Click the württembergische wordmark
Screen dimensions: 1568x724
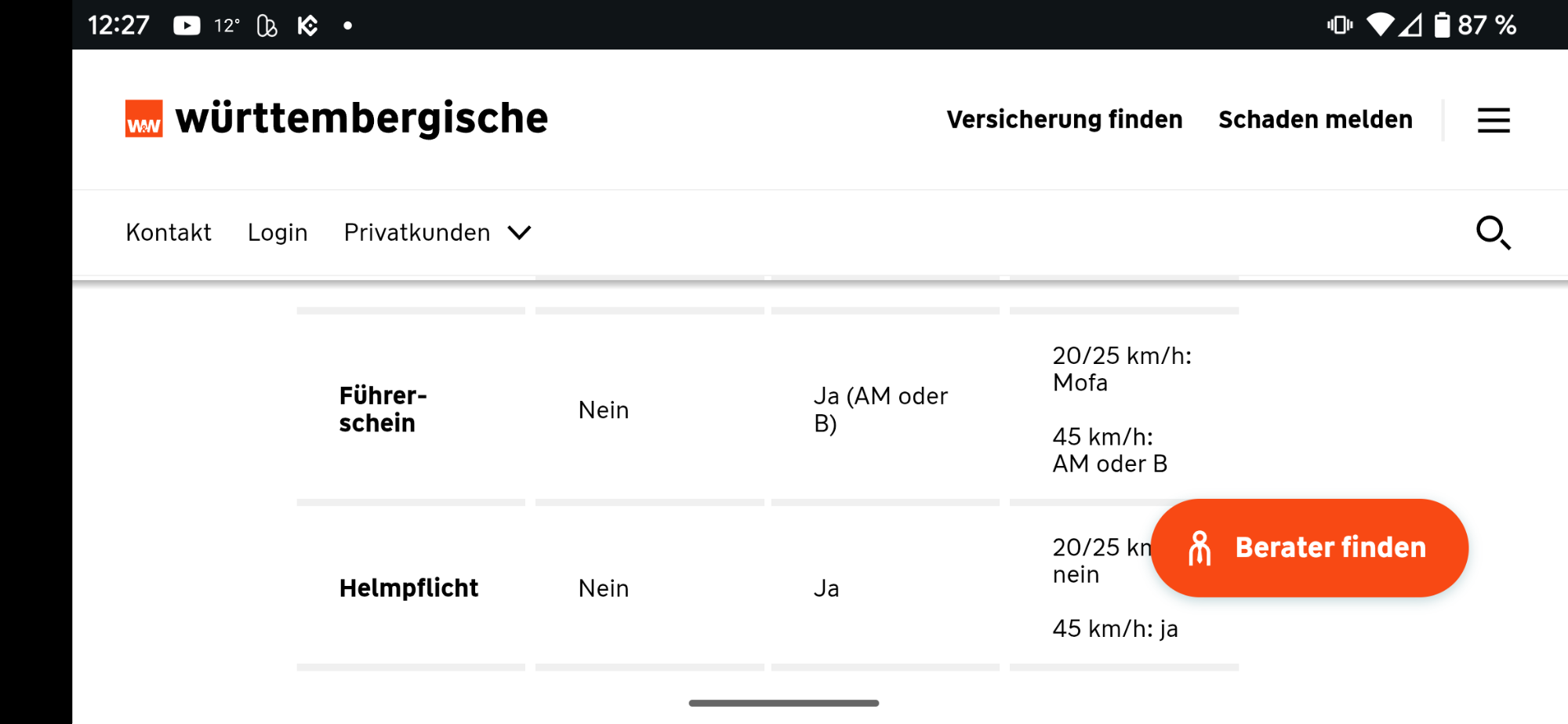[x=361, y=118]
